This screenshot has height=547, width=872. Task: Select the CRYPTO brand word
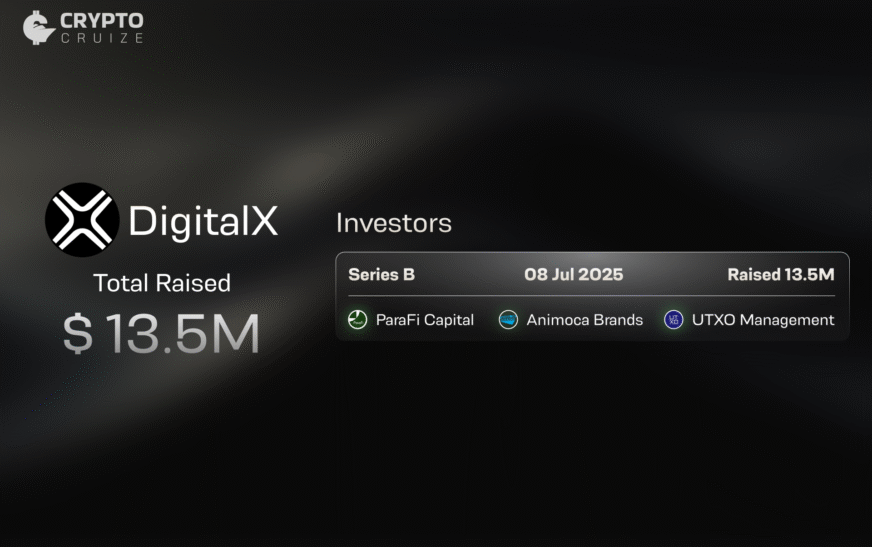(x=101, y=20)
